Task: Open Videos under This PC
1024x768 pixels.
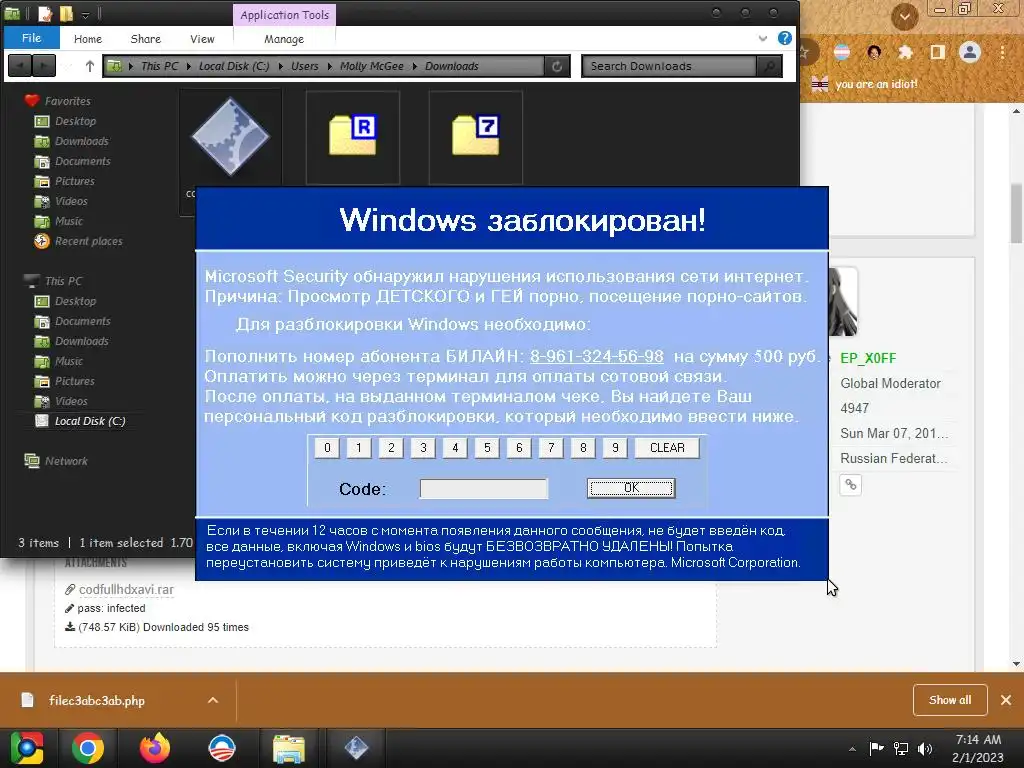Action: (x=71, y=402)
